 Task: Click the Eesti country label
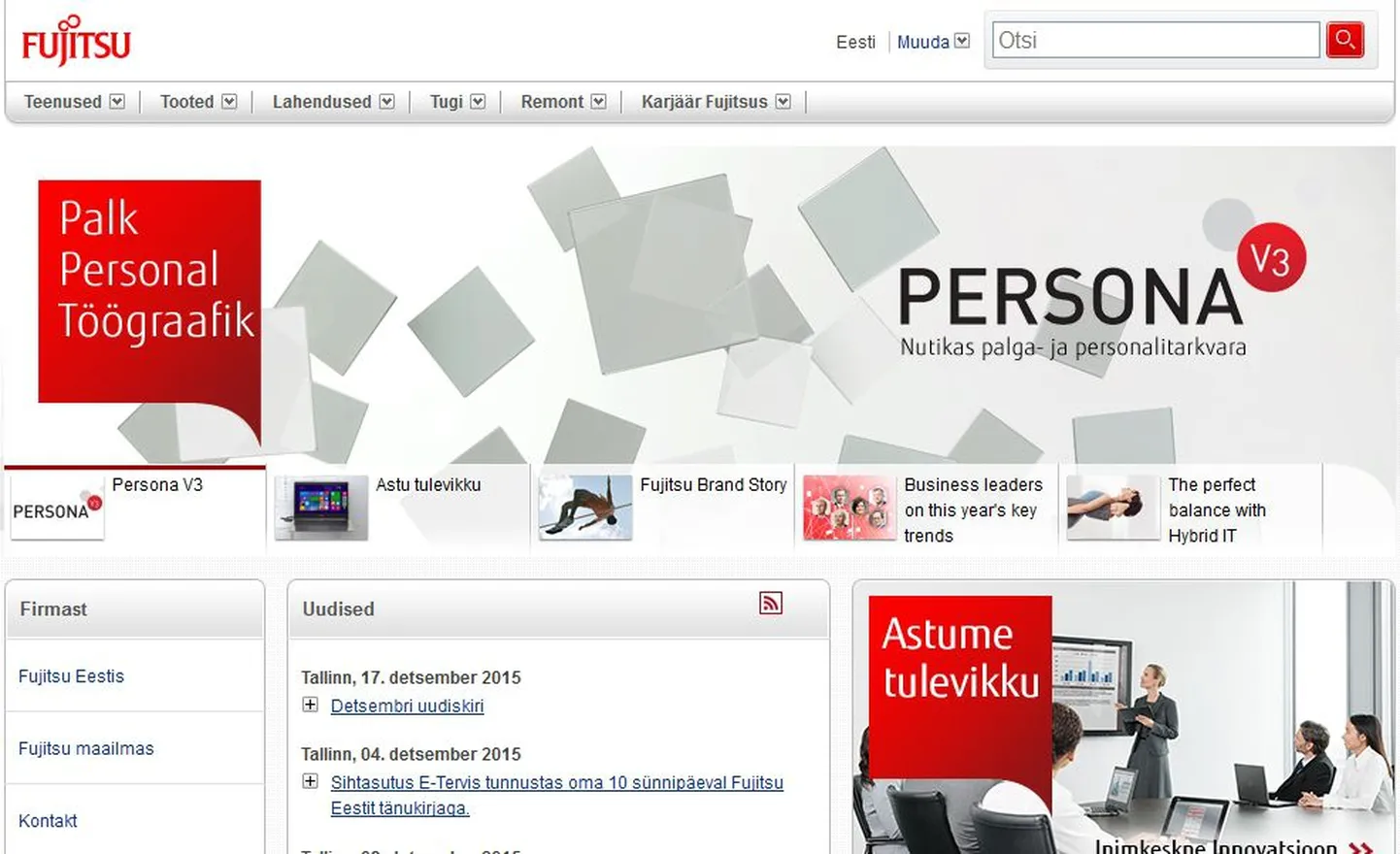[855, 42]
